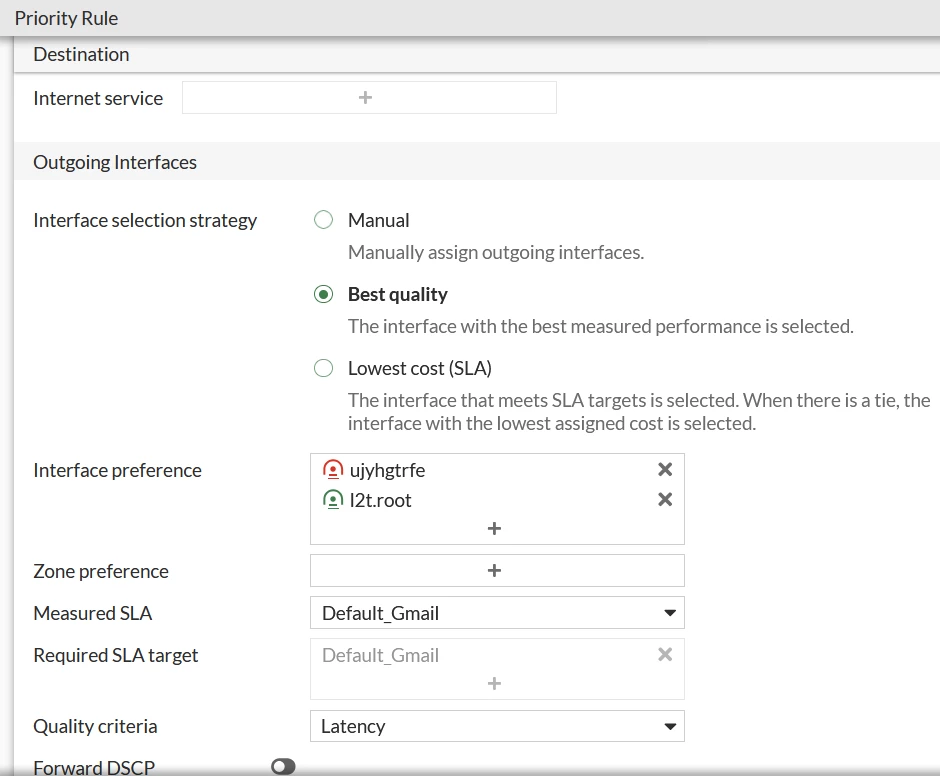Click the red ujyhgtrfe interface icon
This screenshot has width=940, height=776.
[333, 470]
